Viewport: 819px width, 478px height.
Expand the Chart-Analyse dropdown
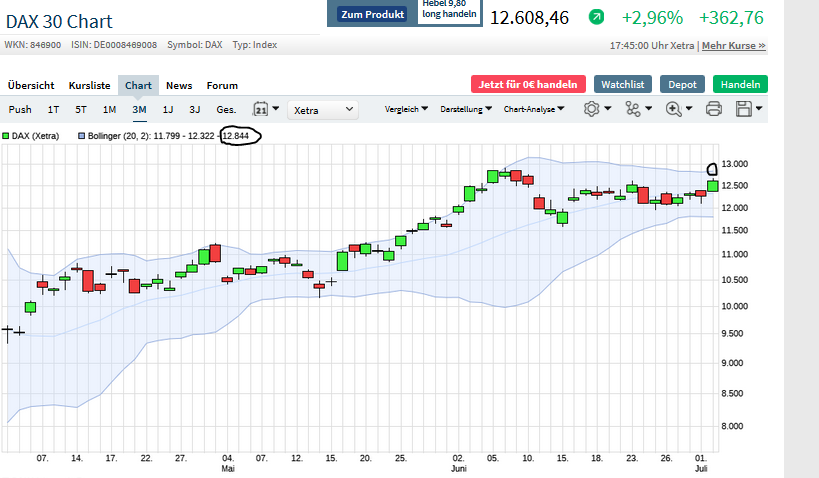(x=533, y=109)
